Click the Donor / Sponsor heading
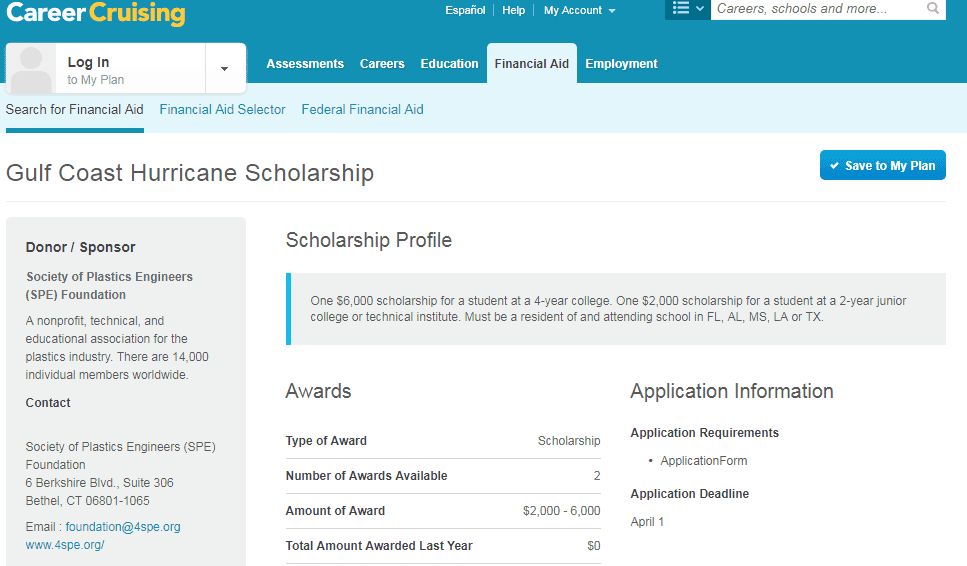This screenshot has height=566, width=967. (80, 247)
